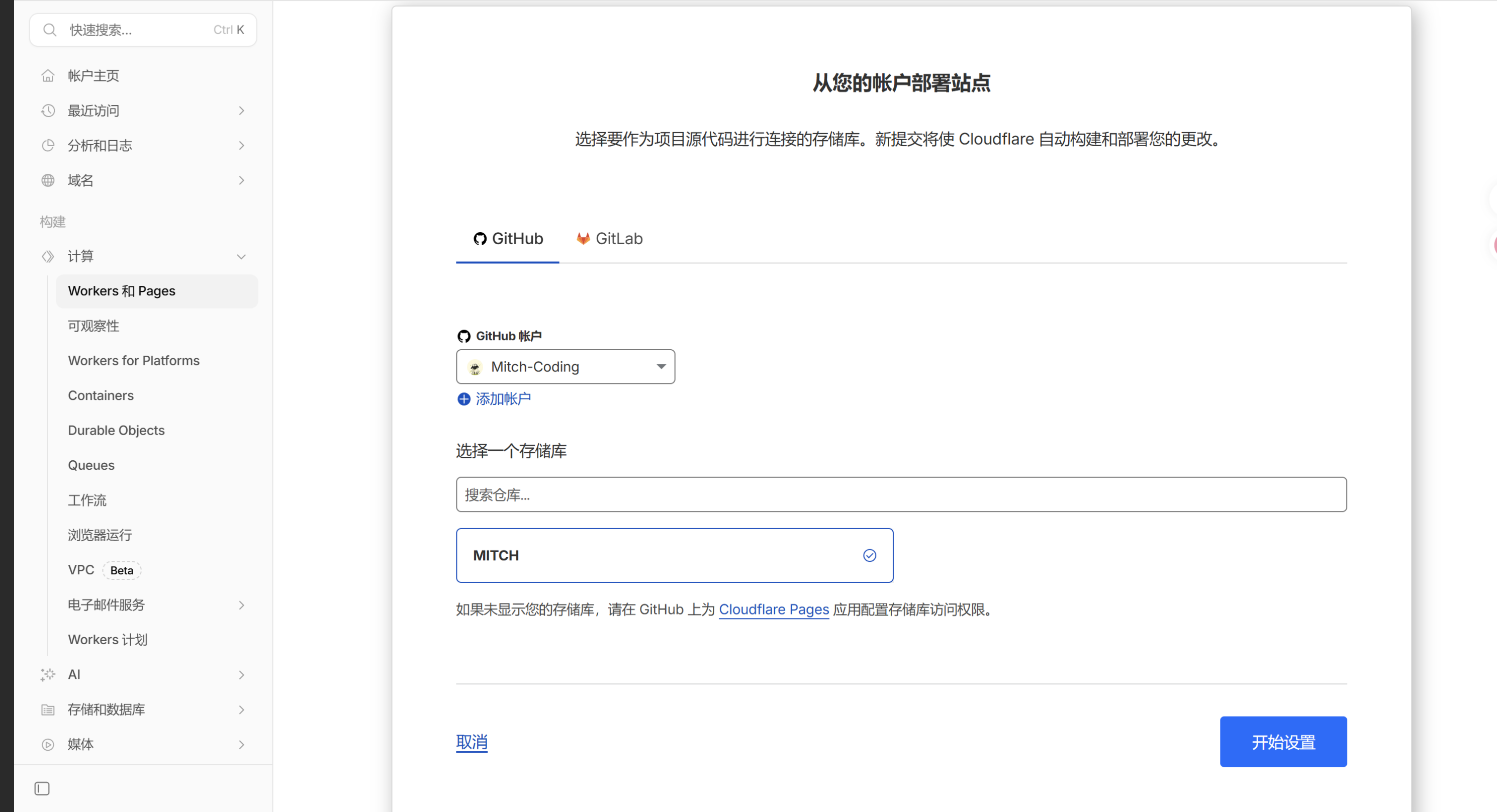The width and height of the screenshot is (1497, 812).
Task: Open Workers 计划 in sidebar
Action: pyautogui.click(x=108, y=640)
